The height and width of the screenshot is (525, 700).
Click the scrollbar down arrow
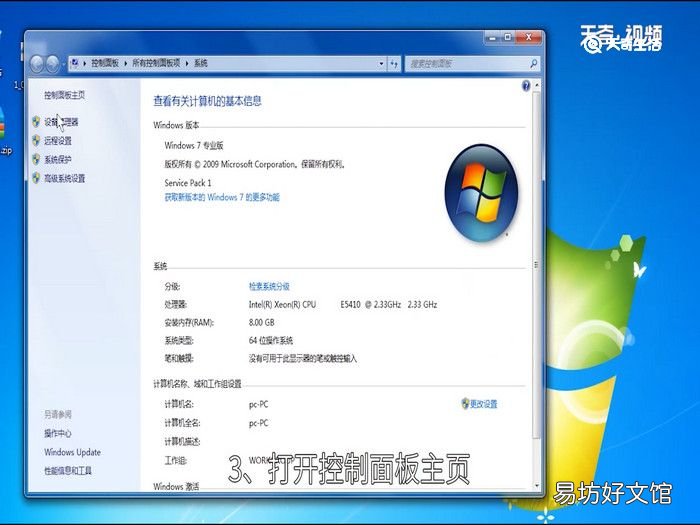[537, 486]
